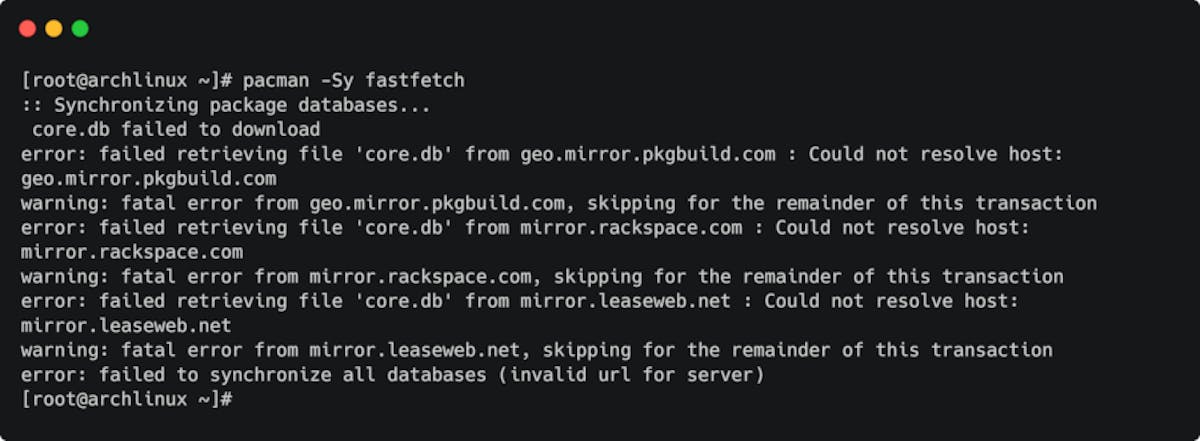The height and width of the screenshot is (441, 1200).
Task: Click the error line retrieving from mirror.rackspace.com
Action: (x=526, y=228)
